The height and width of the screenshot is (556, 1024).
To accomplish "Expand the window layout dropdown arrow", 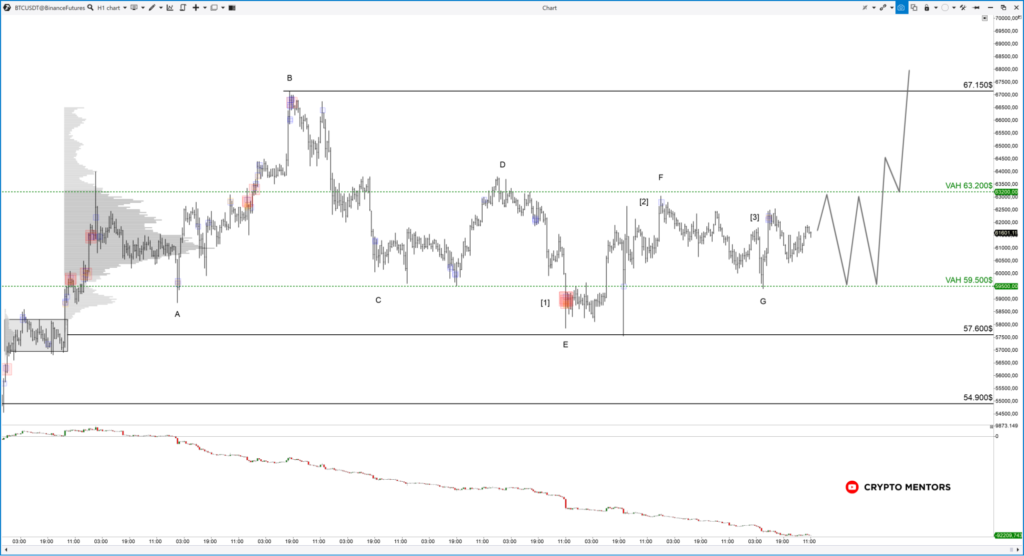I will (225, 7).
